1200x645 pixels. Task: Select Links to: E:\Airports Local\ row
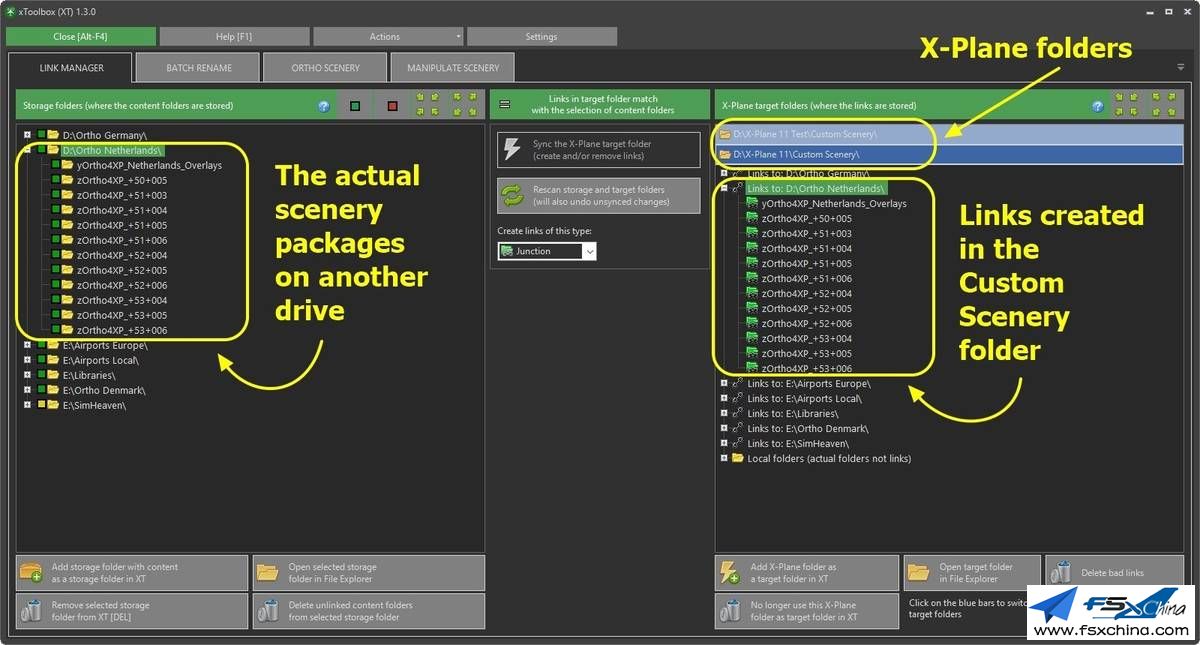point(805,398)
